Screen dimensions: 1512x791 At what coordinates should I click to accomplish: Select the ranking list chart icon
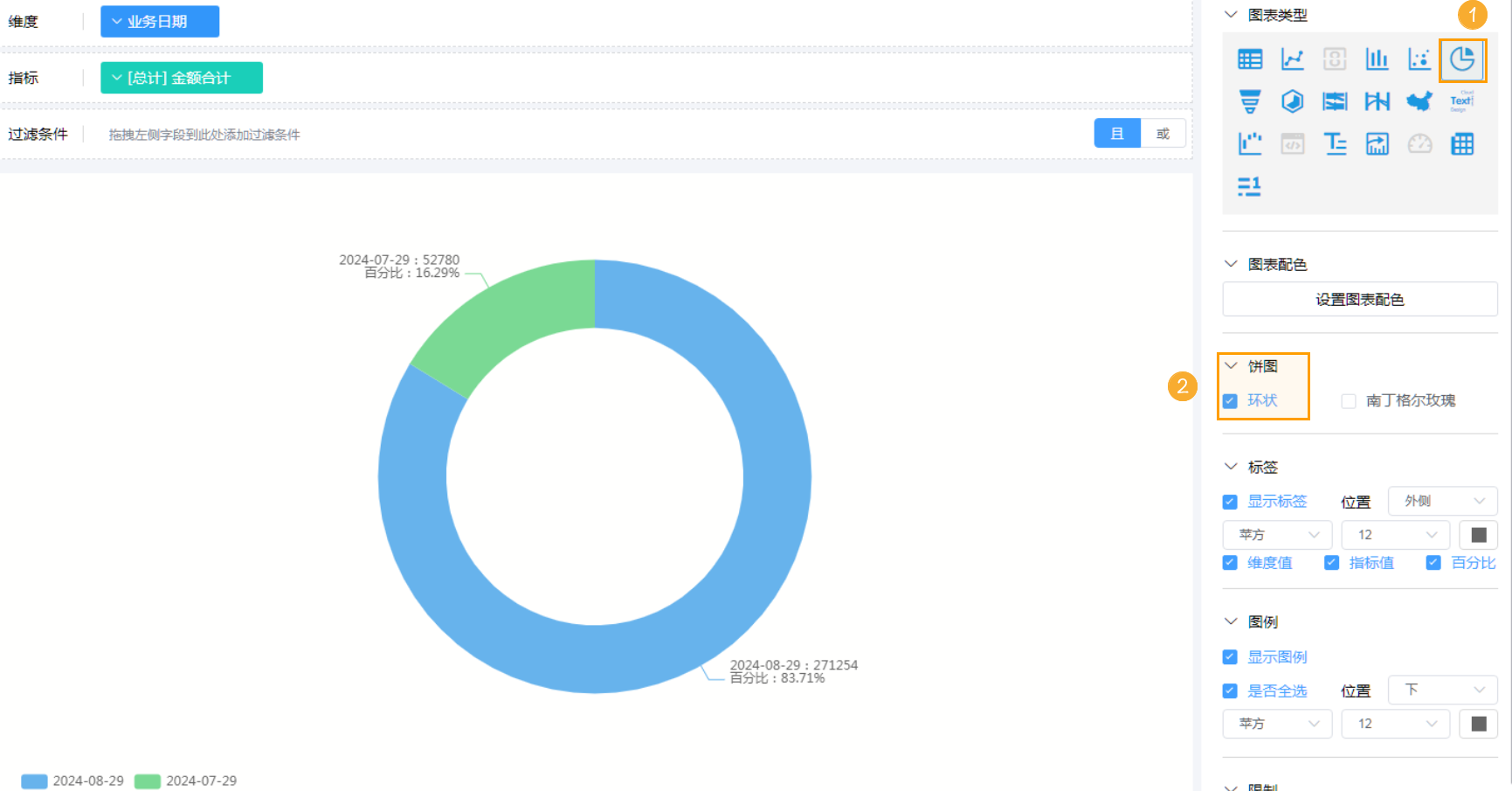tap(1249, 186)
